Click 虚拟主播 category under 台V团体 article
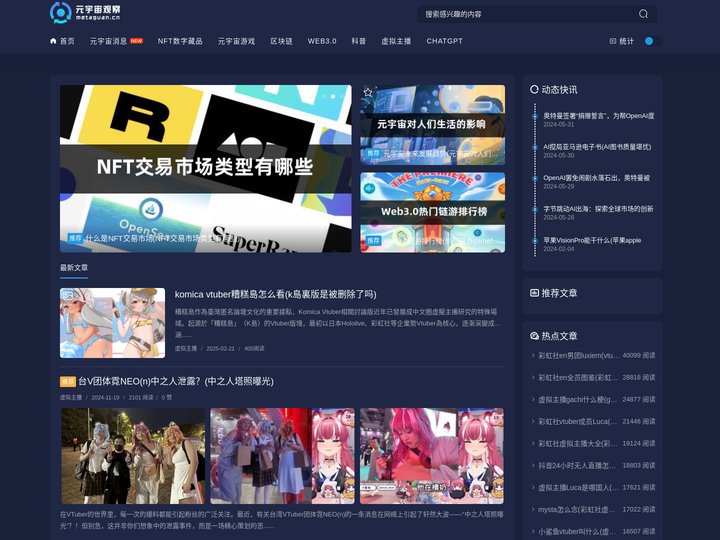Screen dimensions: 720x540 pos(71,397)
